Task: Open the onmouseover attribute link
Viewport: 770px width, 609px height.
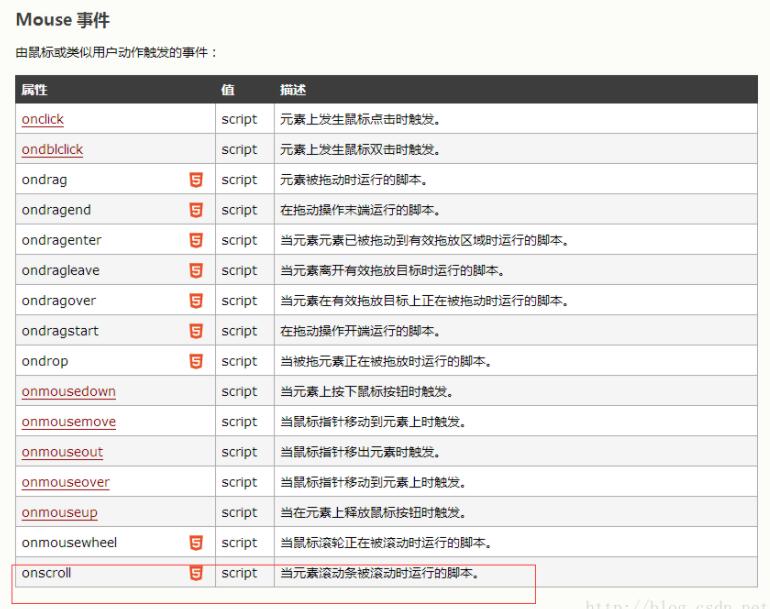Action: coord(65,482)
